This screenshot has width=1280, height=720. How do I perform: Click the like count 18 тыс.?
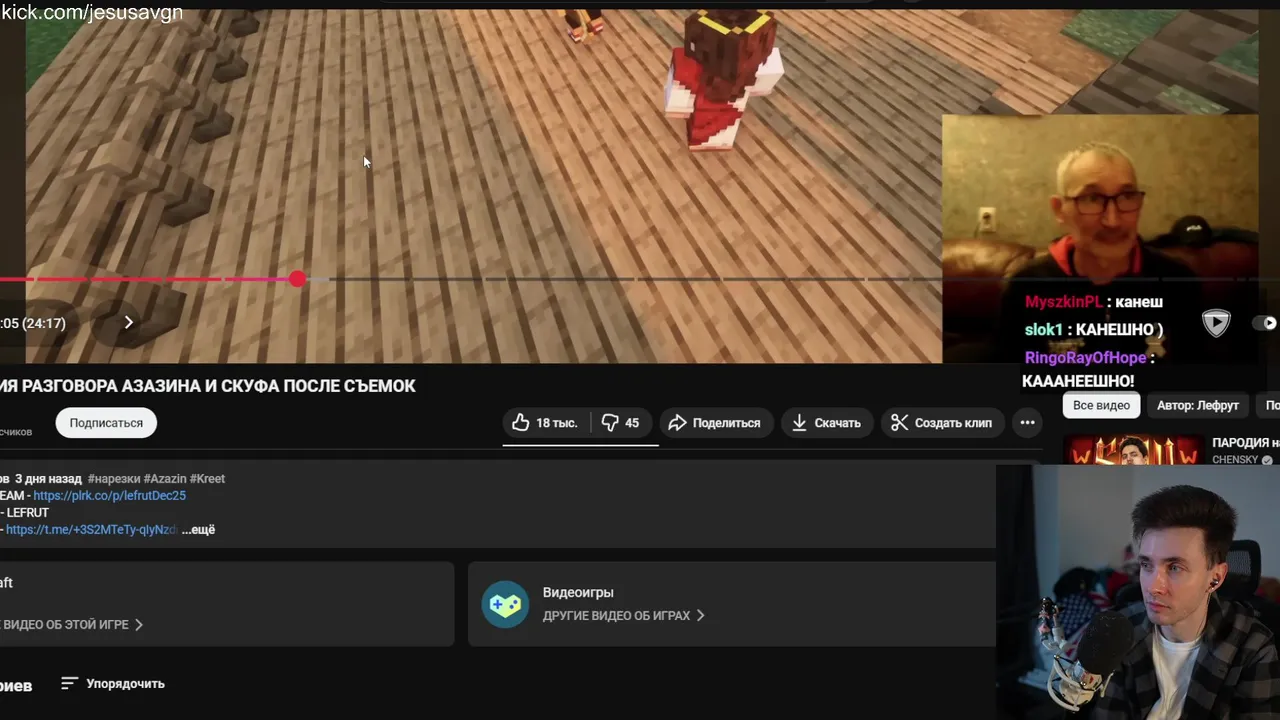click(x=556, y=423)
